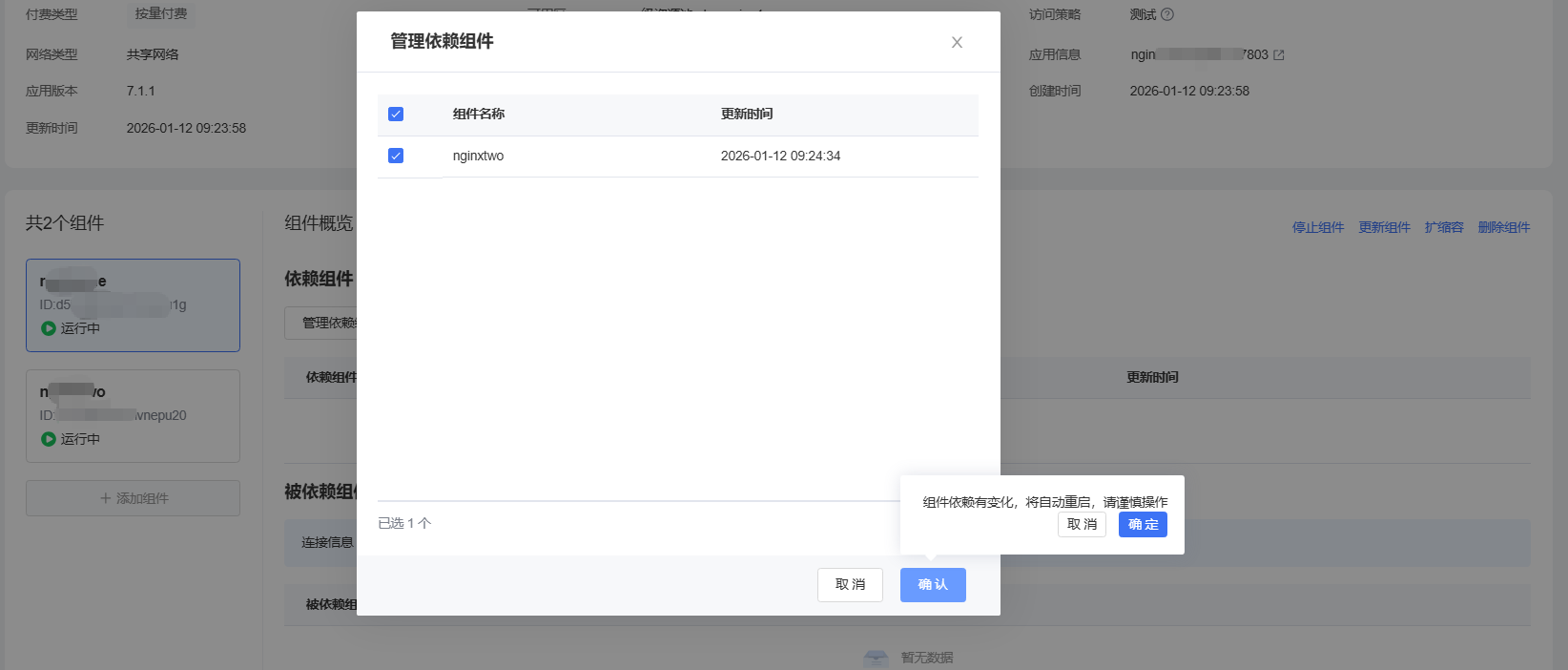Toggle the select-all checkbox in the table header
The image size is (1568, 670).
click(x=396, y=115)
